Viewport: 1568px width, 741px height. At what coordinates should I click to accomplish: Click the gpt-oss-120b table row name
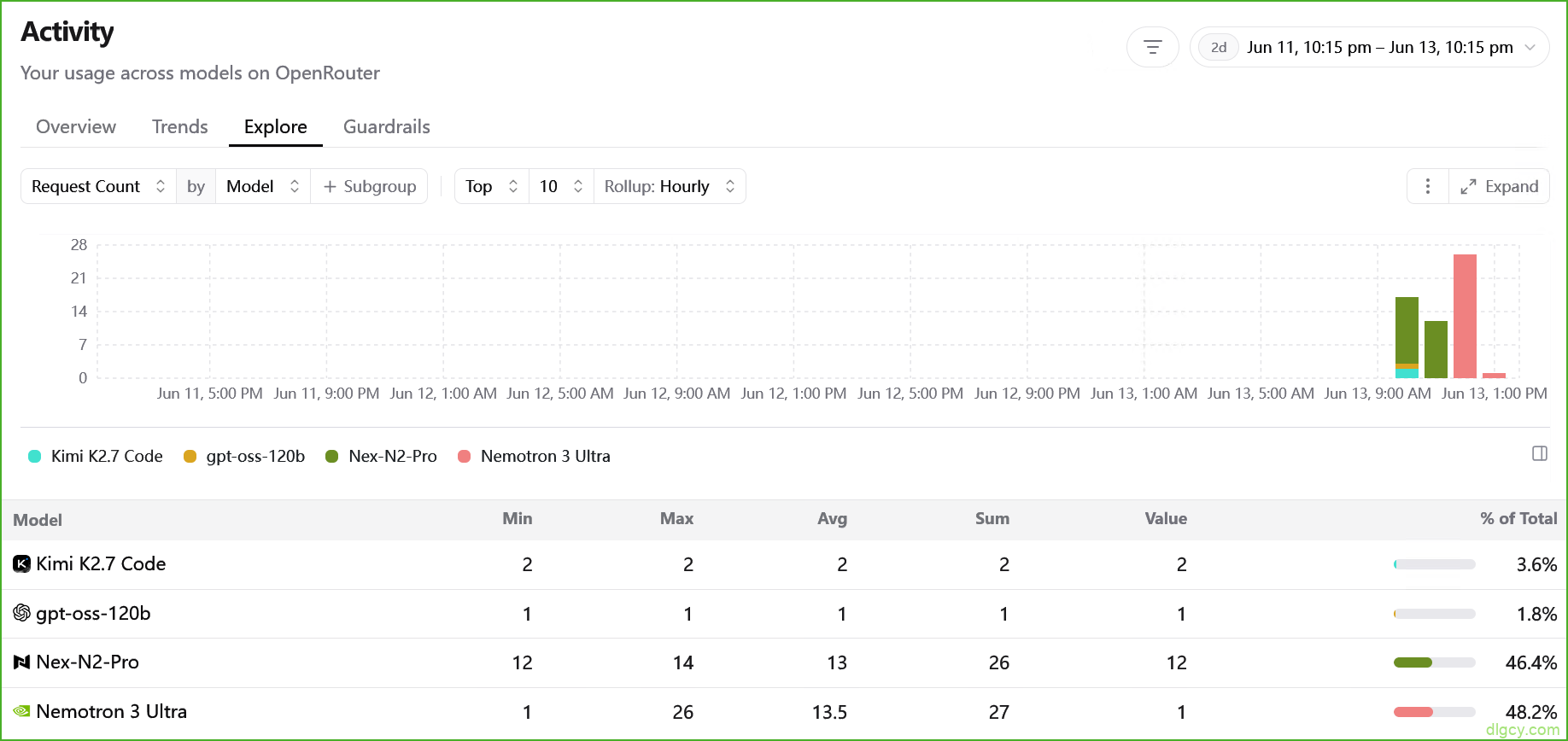point(93,613)
